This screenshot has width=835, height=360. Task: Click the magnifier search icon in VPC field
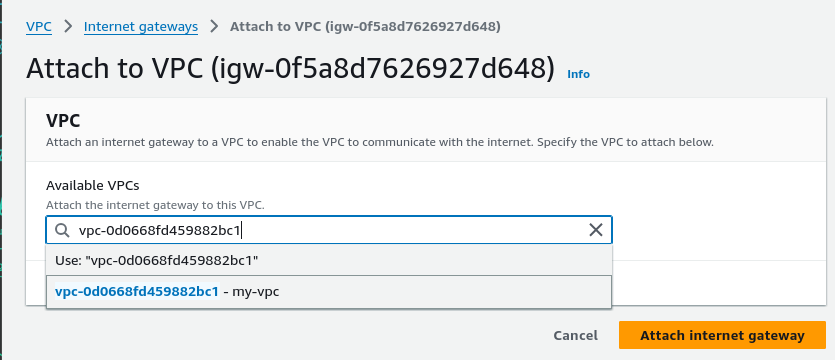(62, 230)
